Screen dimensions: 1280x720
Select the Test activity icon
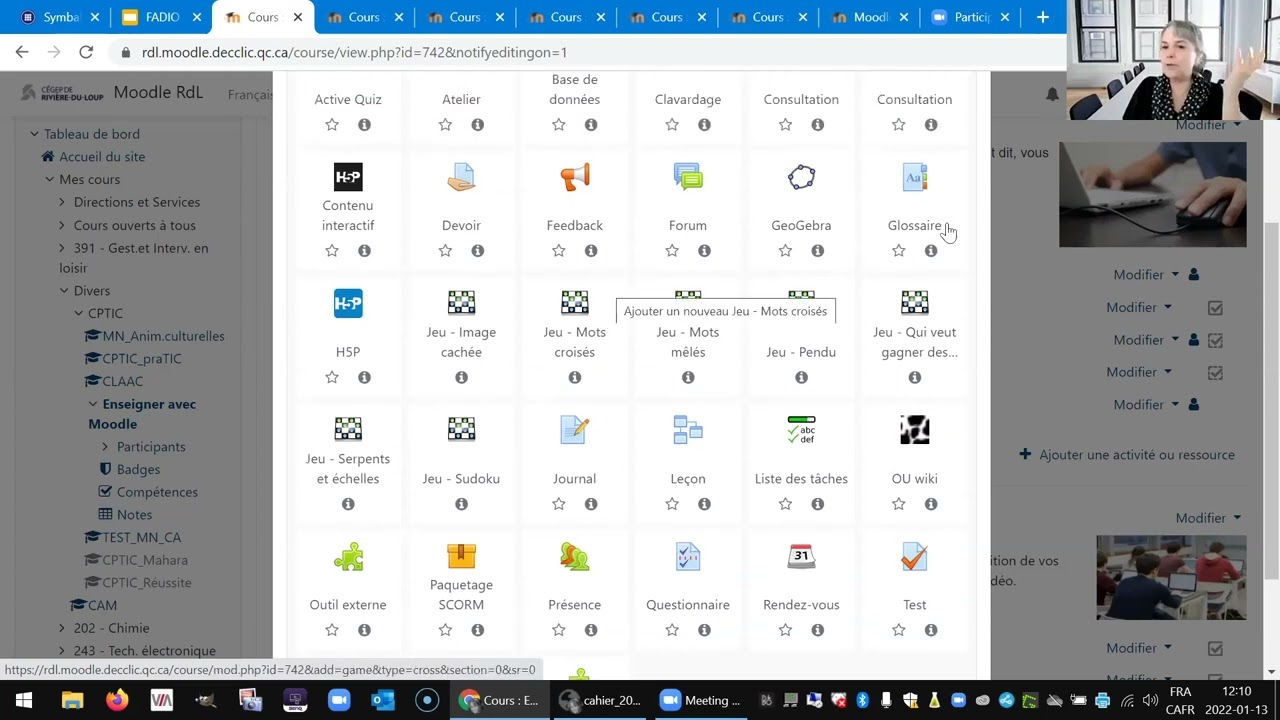pos(915,556)
